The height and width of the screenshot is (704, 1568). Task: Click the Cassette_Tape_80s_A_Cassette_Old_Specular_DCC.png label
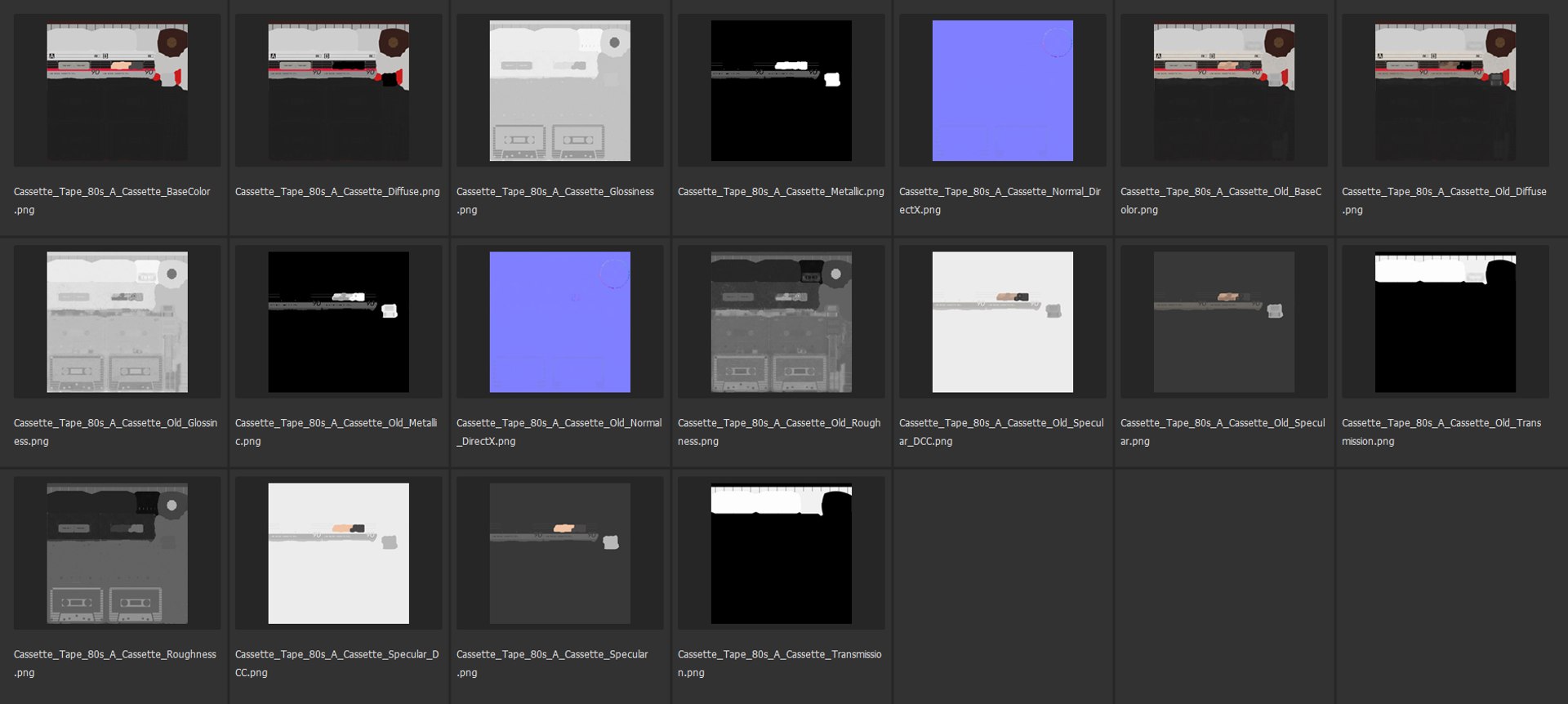click(1001, 432)
